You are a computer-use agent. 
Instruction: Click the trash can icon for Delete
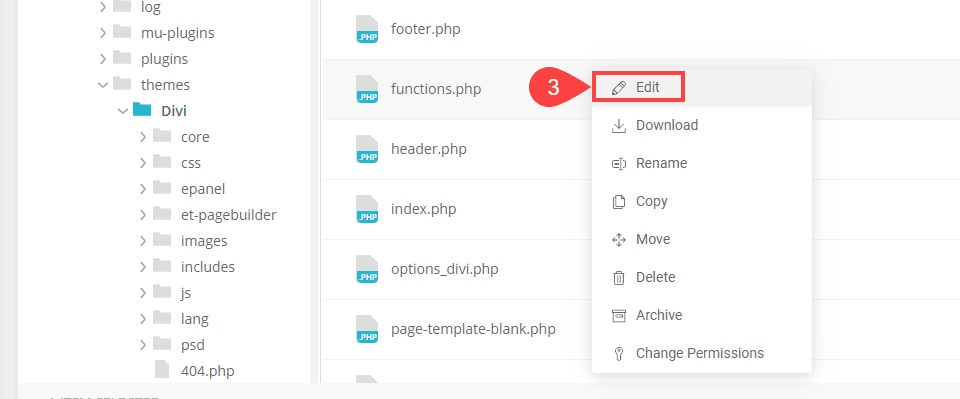coord(619,278)
